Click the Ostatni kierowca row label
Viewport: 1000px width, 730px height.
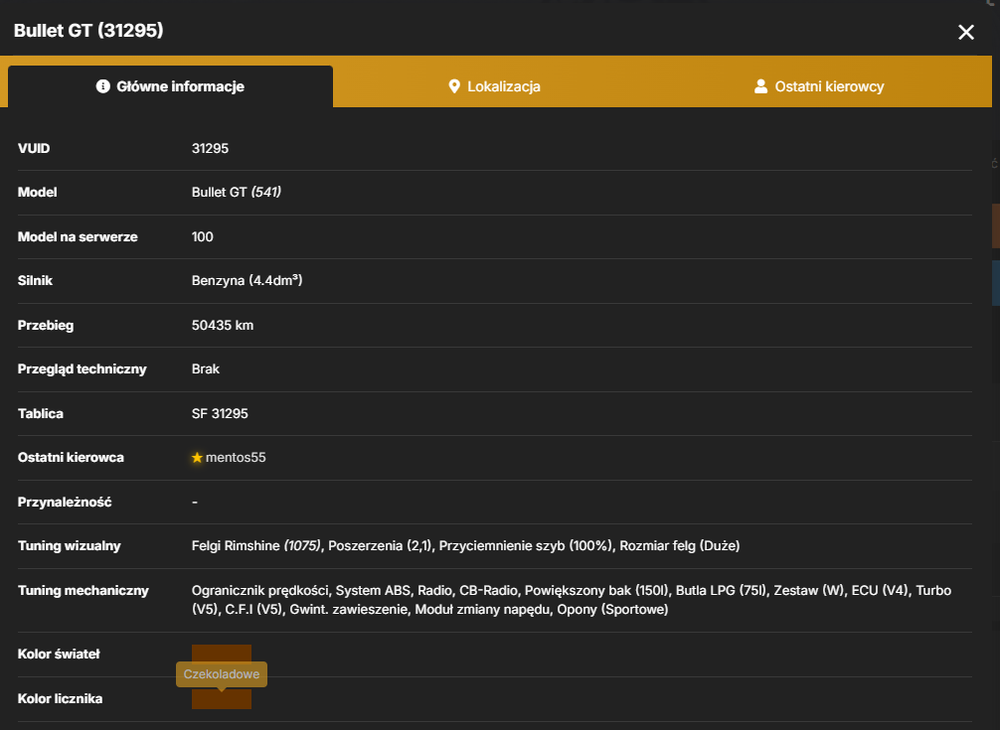click(x=71, y=457)
